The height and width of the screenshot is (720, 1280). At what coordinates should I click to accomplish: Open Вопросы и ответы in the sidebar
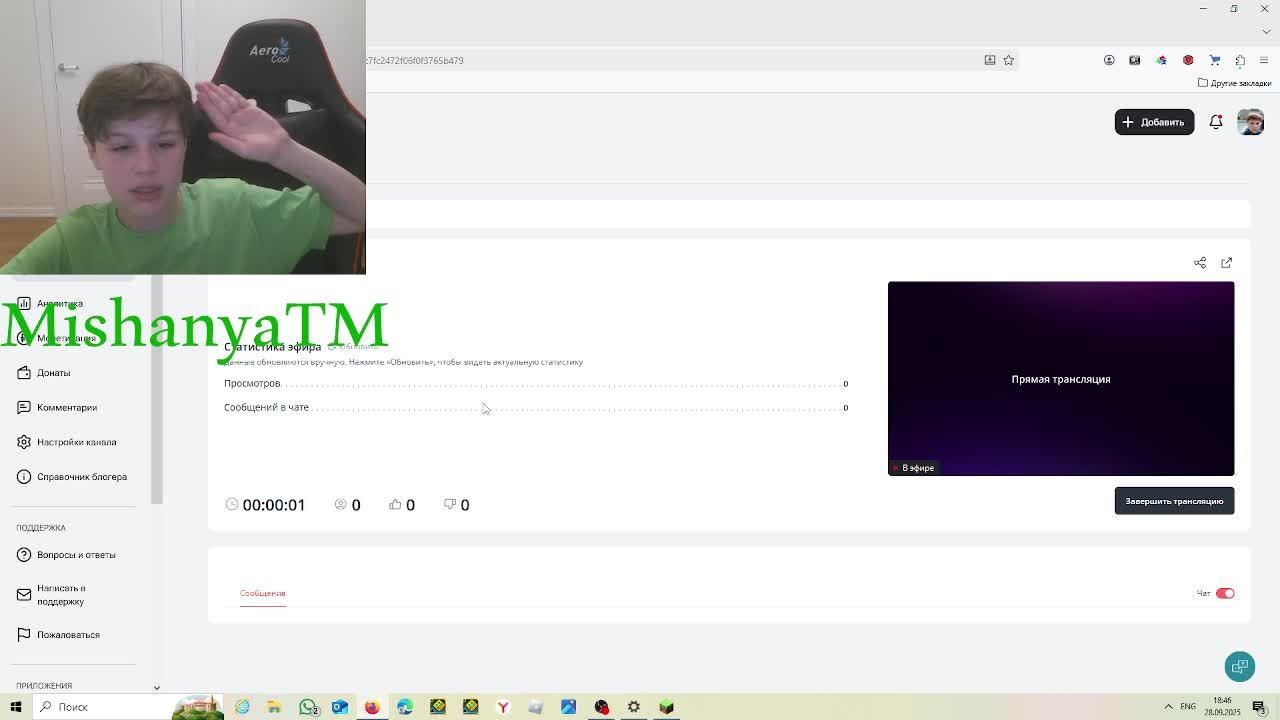pyautogui.click(x=66, y=555)
